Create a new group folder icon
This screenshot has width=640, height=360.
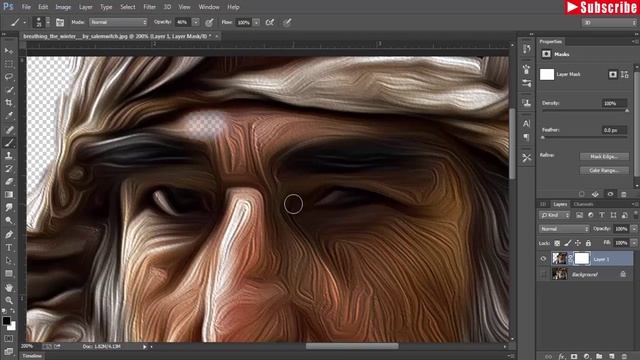pos(599,356)
